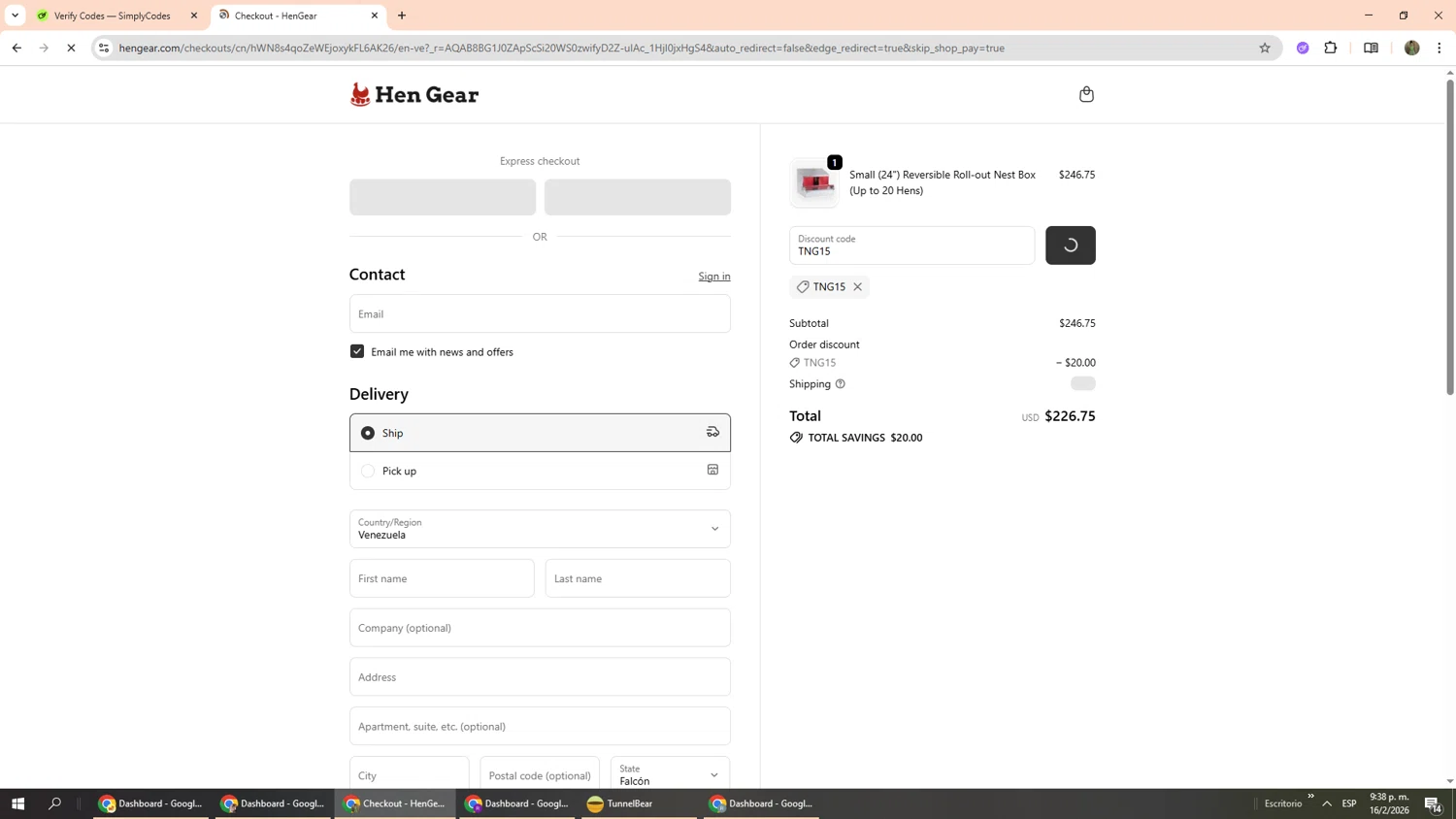This screenshot has width=1456, height=819.
Task: Open TunnelBear from the taskbar
Action: (x=640, y=803)
